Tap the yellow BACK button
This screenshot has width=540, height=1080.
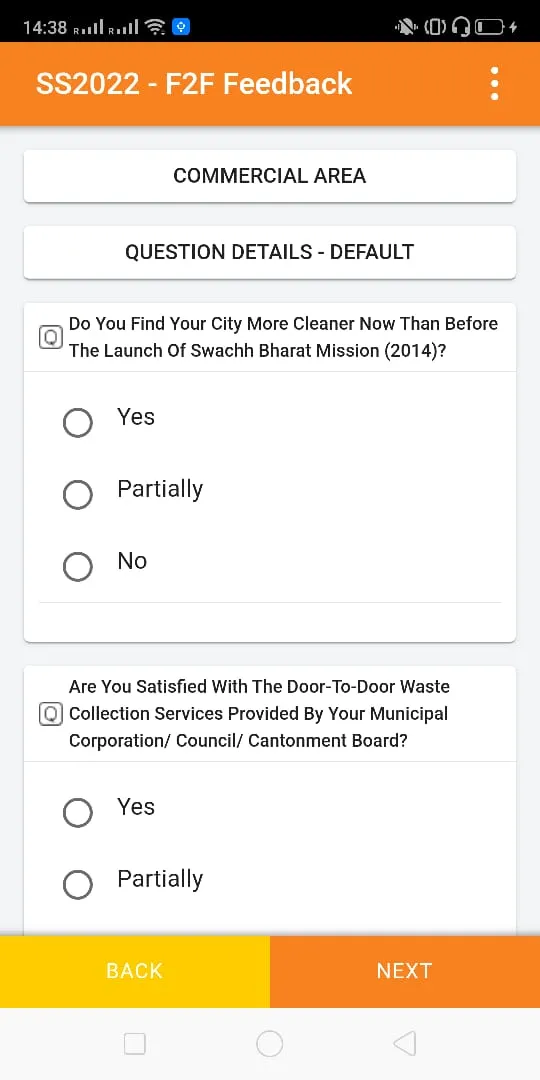click(x=135, y=971)
